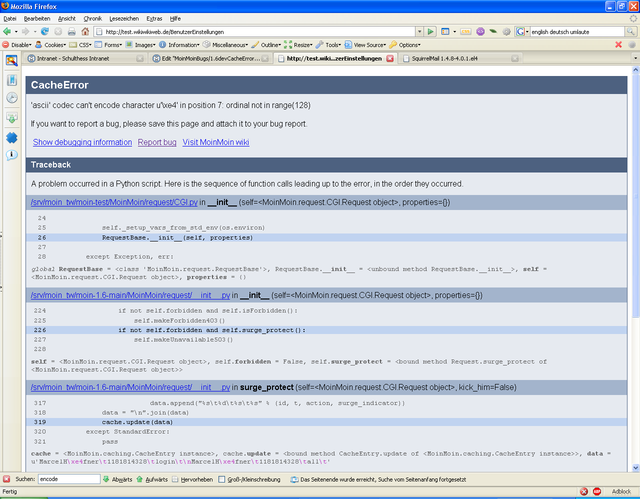
Task: Open the bookmarks sidebar icon
Action: tap(11, 79)
